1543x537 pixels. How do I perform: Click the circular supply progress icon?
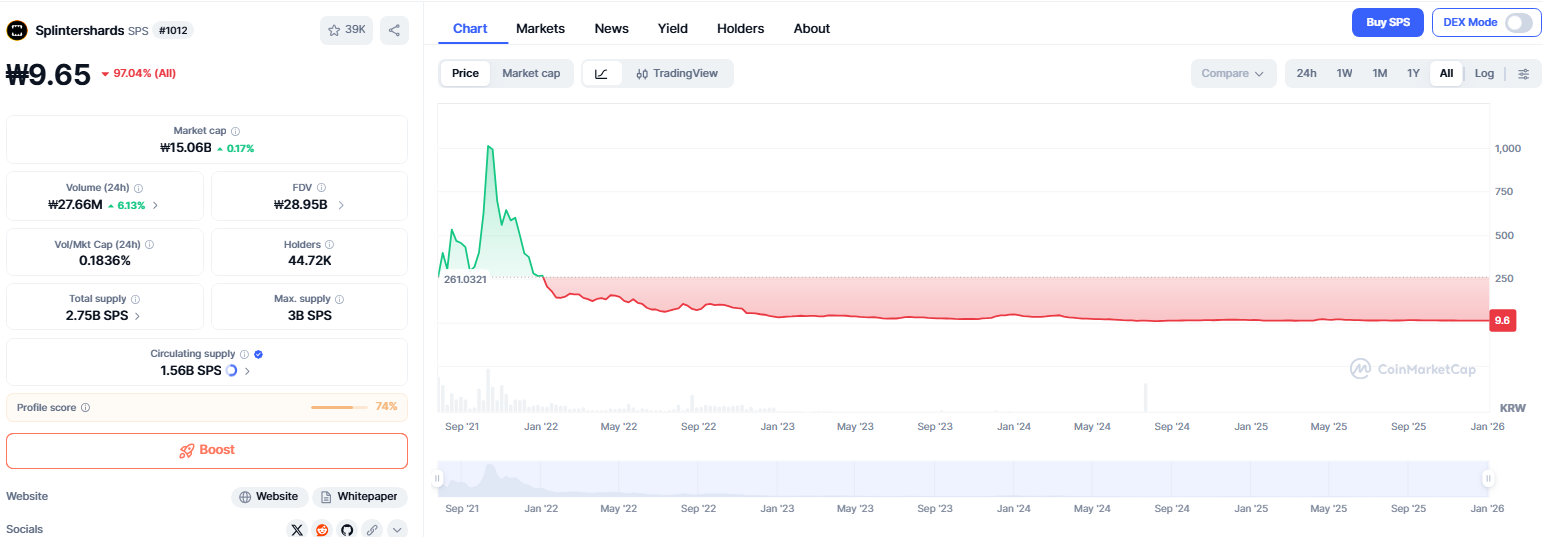(232, 370)
